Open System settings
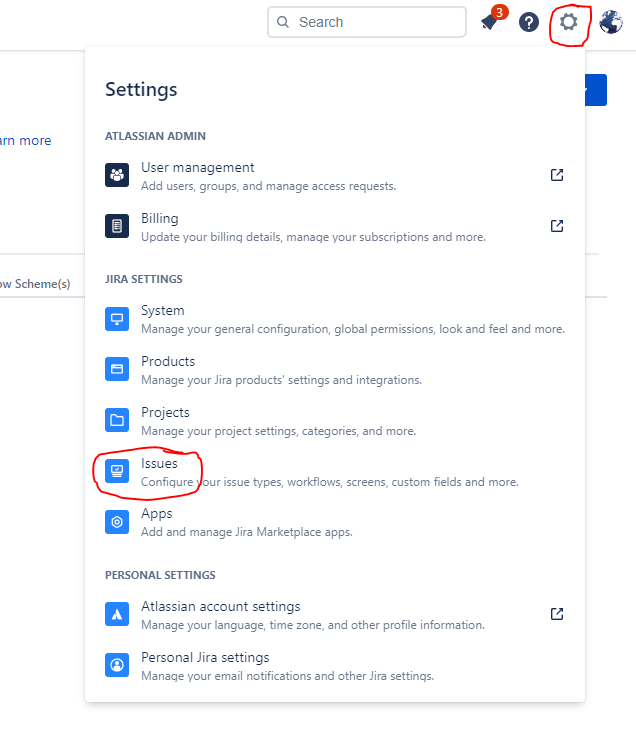 334,319
